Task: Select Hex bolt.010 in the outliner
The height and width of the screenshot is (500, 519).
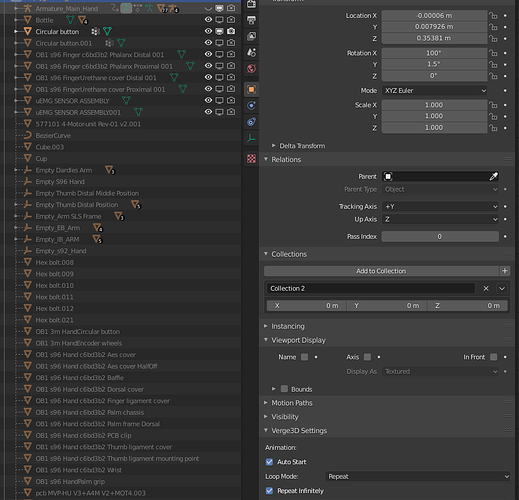Action: [x=55, y=285]
